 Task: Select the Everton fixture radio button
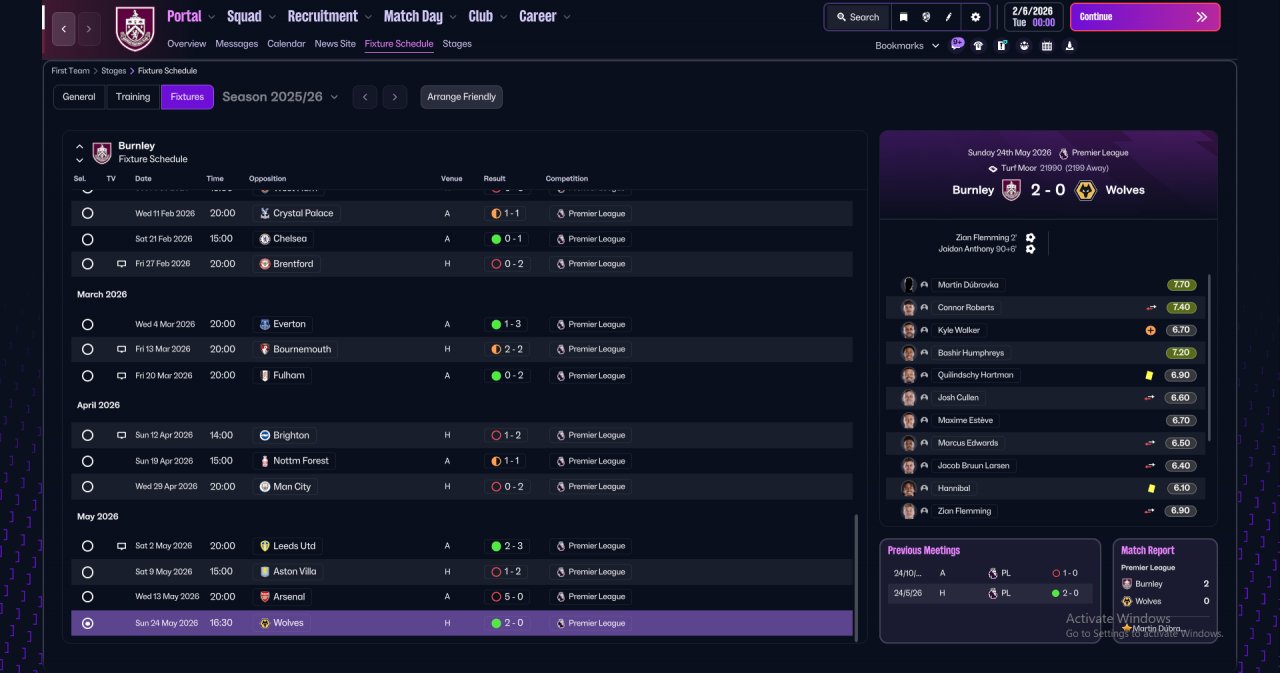coord(87,324)
